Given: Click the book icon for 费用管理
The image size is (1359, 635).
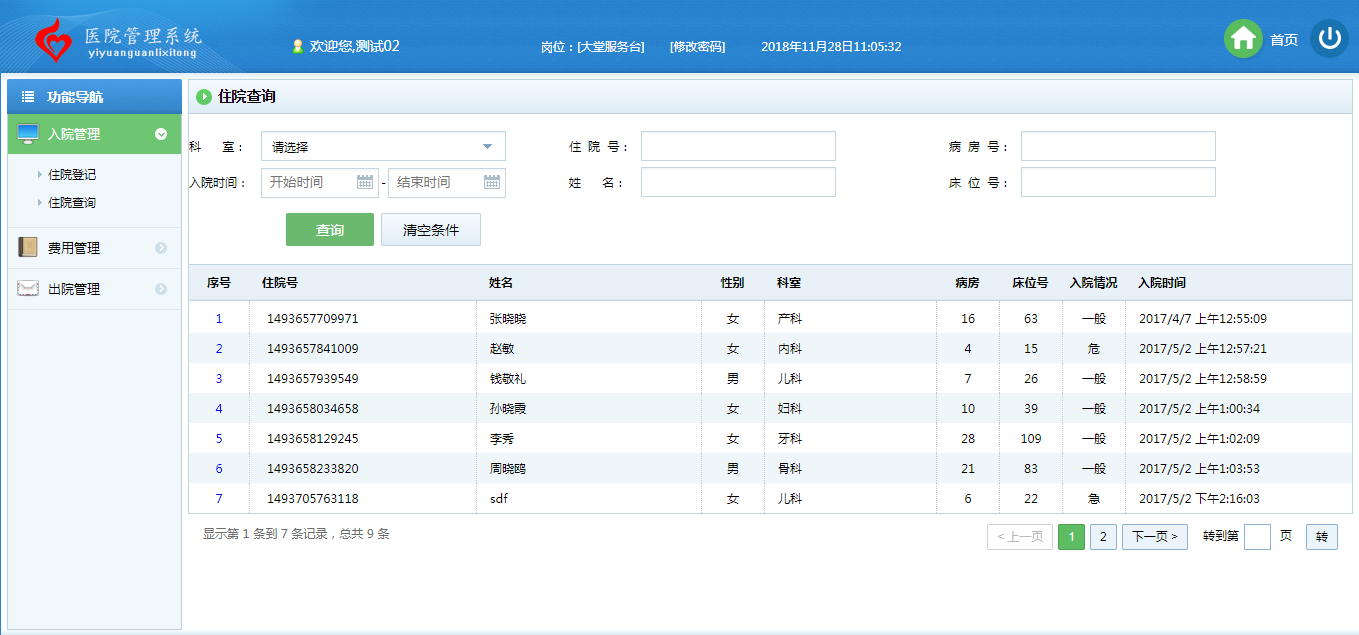Looking at the screenshot, I should click(x=28, y=247).
